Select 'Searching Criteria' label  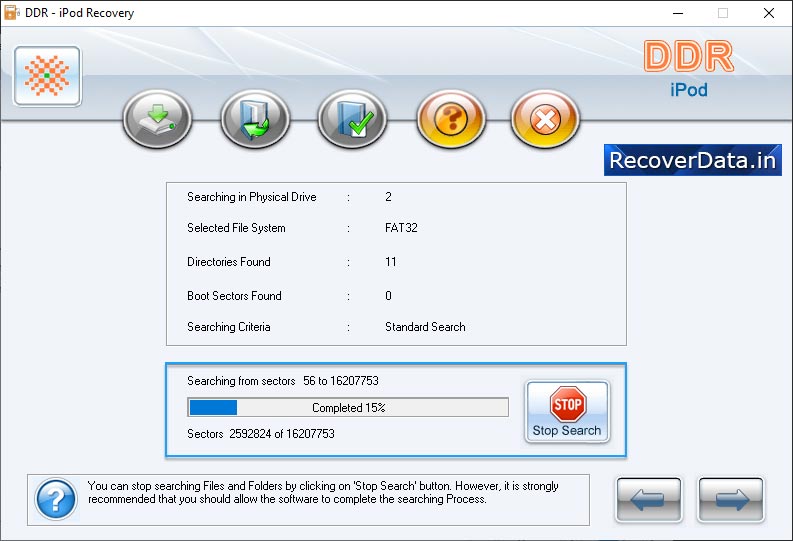tap(229, 327)
